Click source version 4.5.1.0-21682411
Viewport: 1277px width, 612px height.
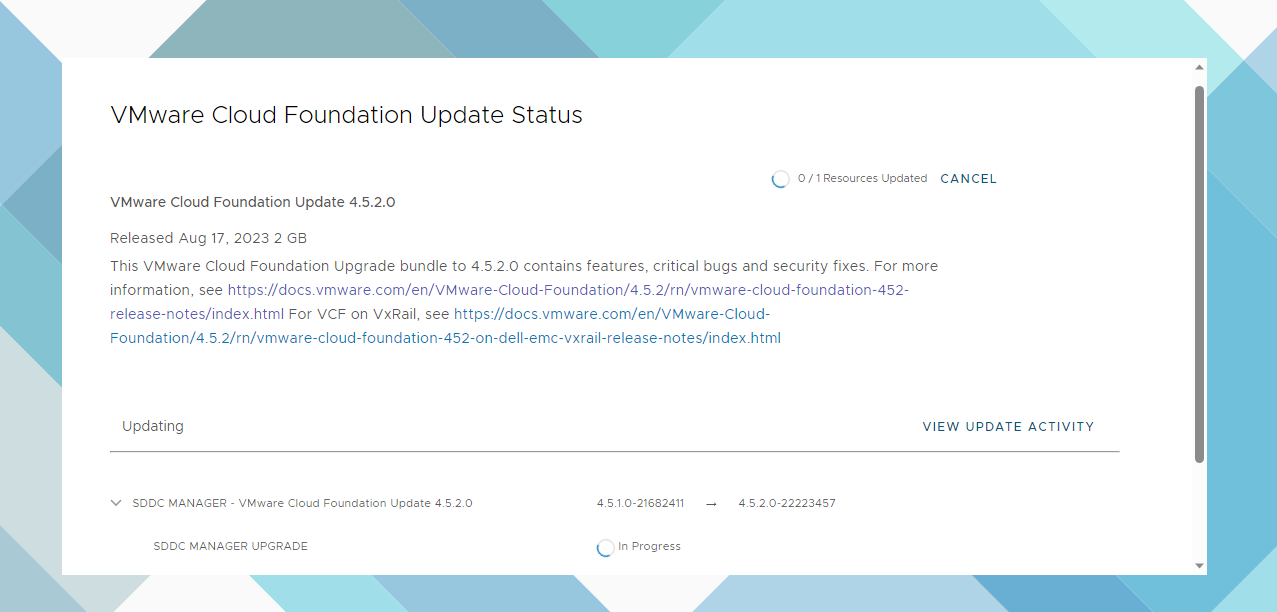coord(640,504)
